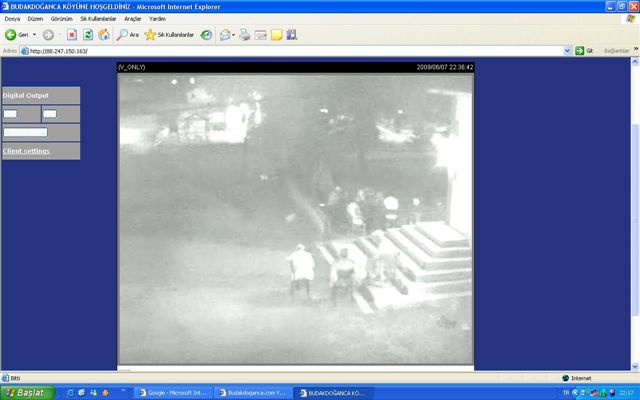Image resolution: width=640 pixels, height=400 pixels.
Task: Click the Back (Geri) navigation button
Action: tap(16, 34)
